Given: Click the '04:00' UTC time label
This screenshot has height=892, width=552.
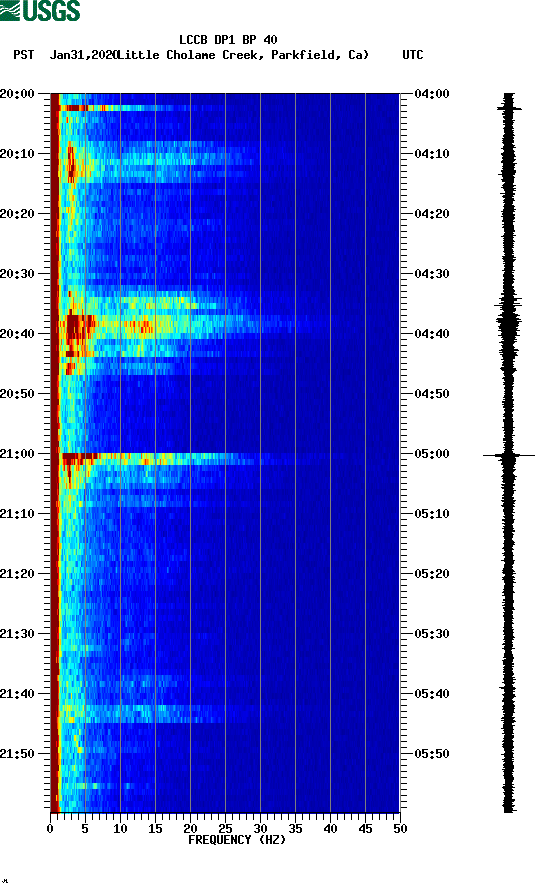Looking at the screenshot, I should [x=432, y=94].
